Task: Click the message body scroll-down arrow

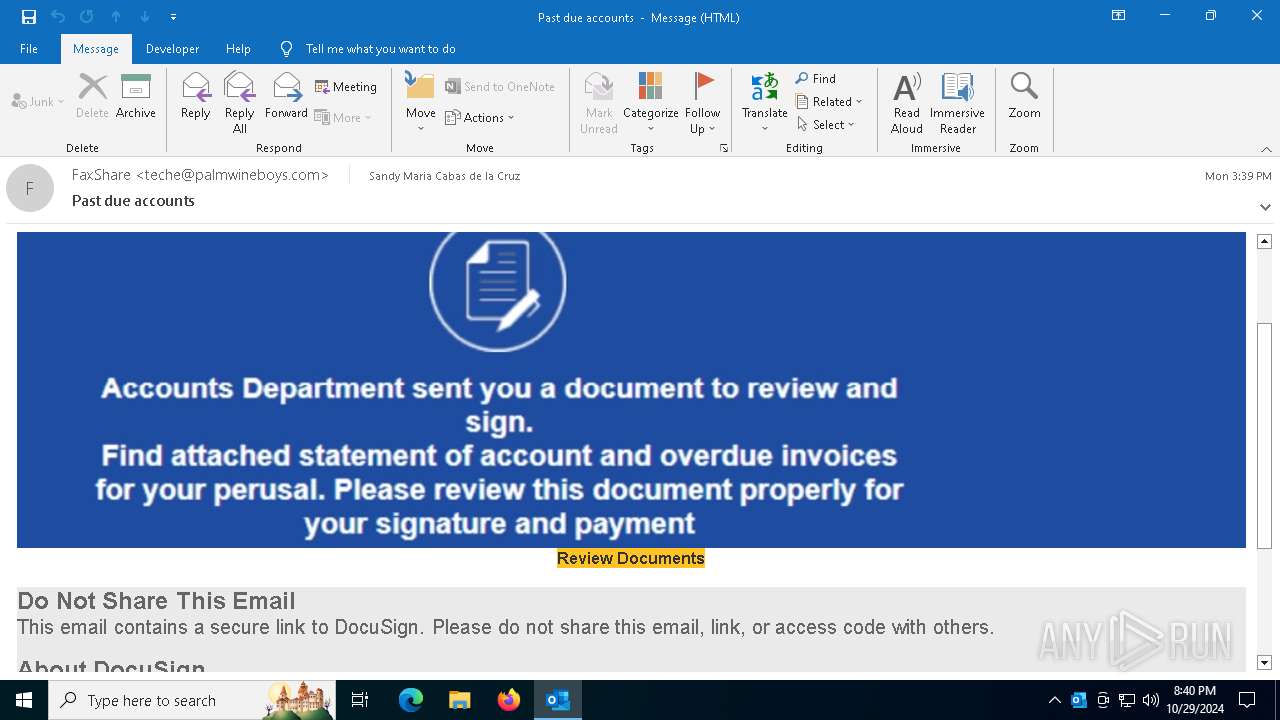Action: point(1264,662)
